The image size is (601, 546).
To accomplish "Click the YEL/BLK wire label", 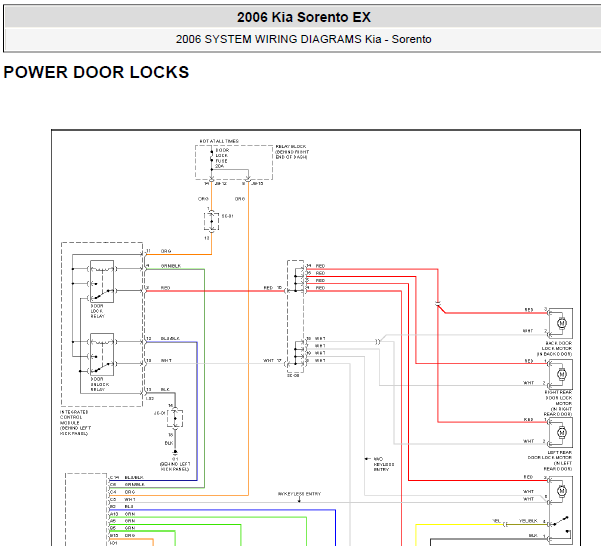I will (528, 521).
